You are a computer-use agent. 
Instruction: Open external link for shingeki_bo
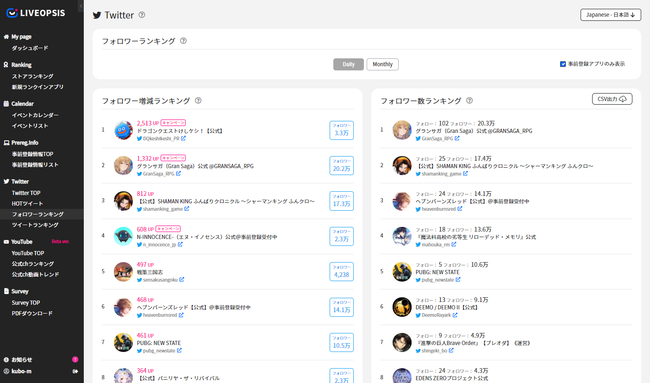[x=451, y=351]
